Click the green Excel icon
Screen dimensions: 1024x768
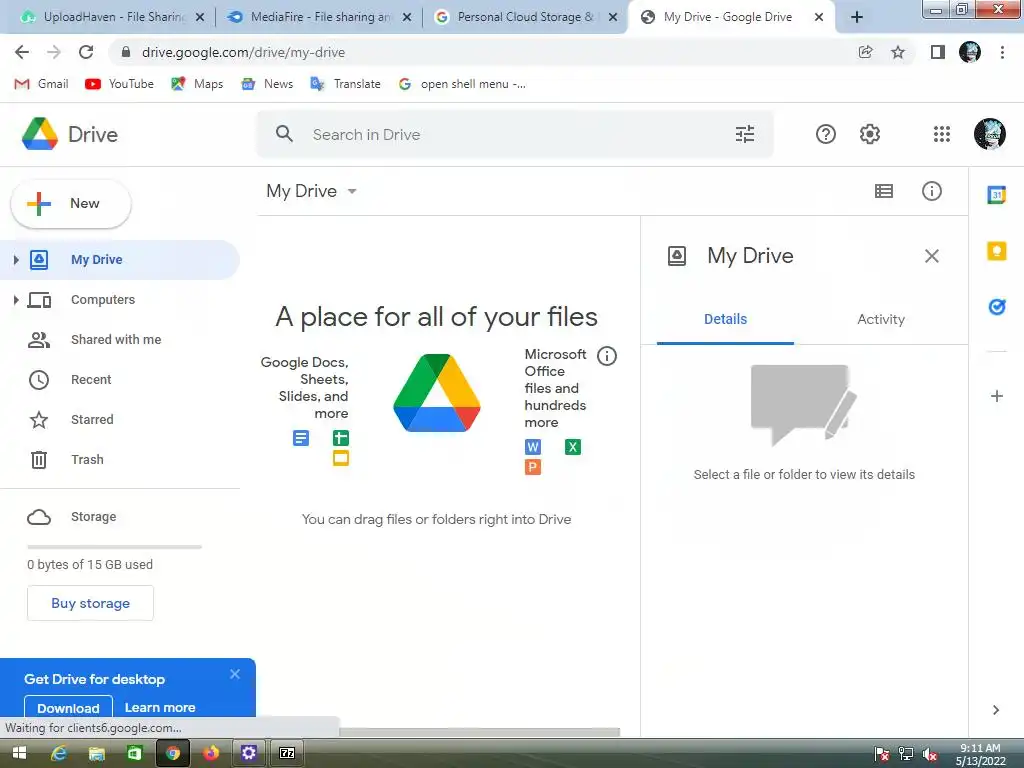[573, 447]
